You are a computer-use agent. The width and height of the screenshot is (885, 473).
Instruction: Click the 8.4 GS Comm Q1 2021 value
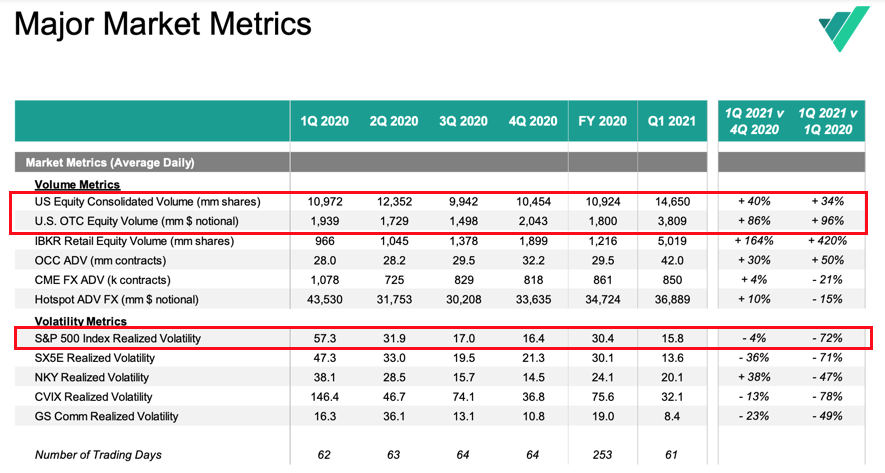coord(672,417)
